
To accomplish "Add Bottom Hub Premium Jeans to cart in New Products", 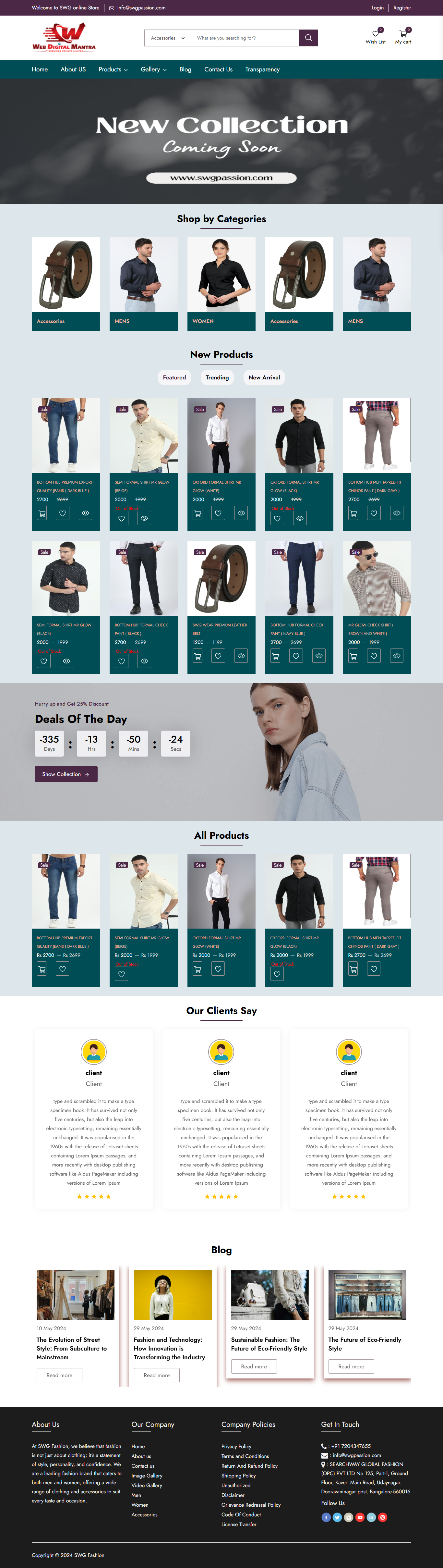I will click(42, 513).
